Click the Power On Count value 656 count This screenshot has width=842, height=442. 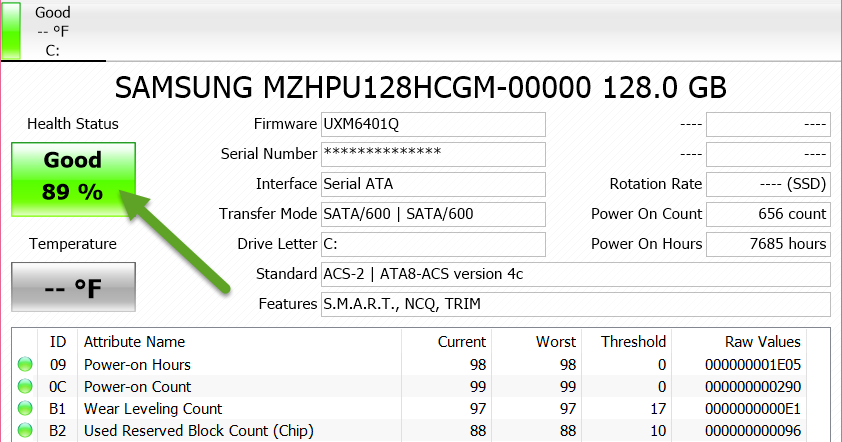point(768,214)
